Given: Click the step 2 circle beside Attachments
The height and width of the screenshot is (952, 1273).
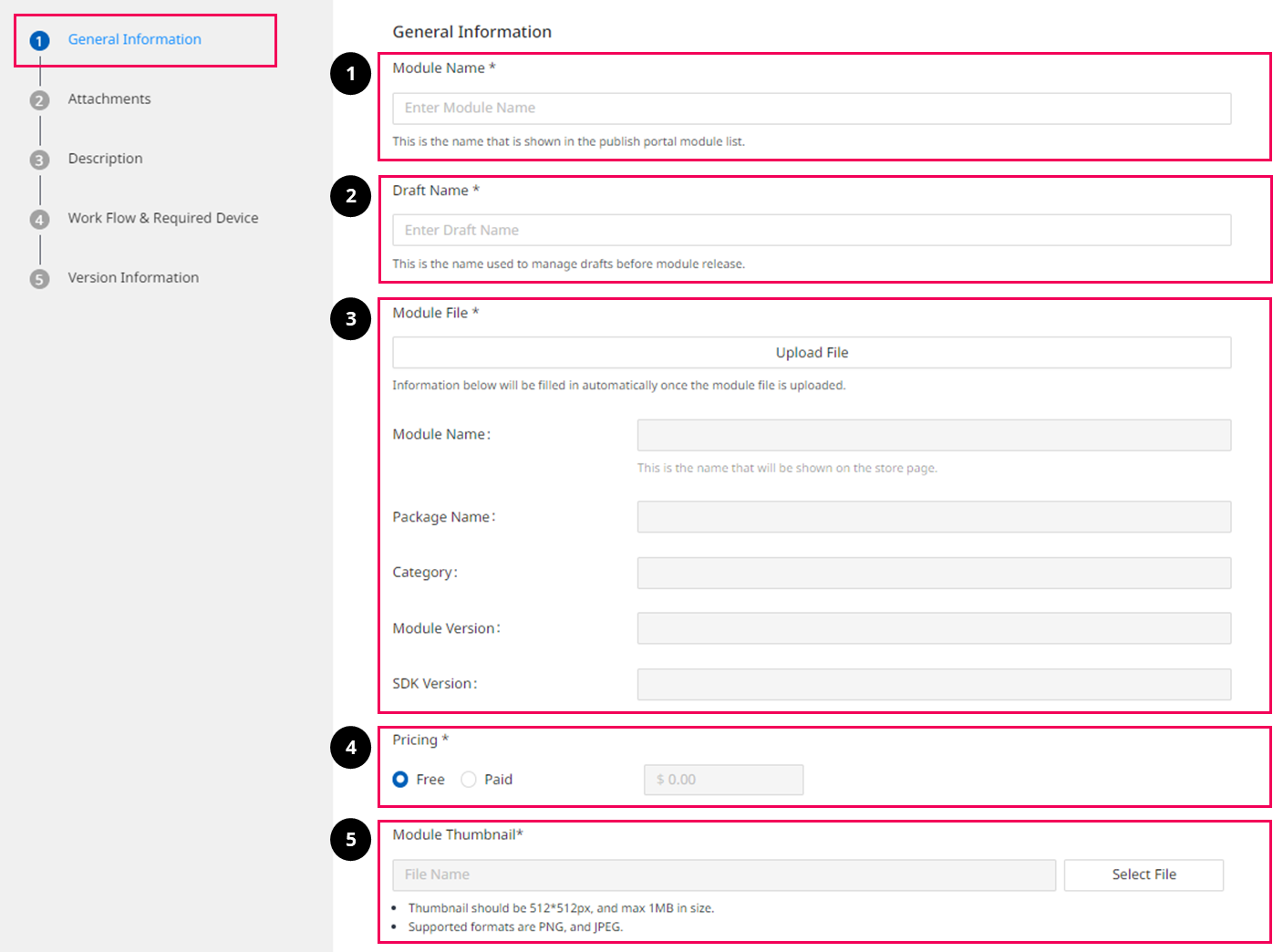Looking at the screenshot, I should [39, 98].
